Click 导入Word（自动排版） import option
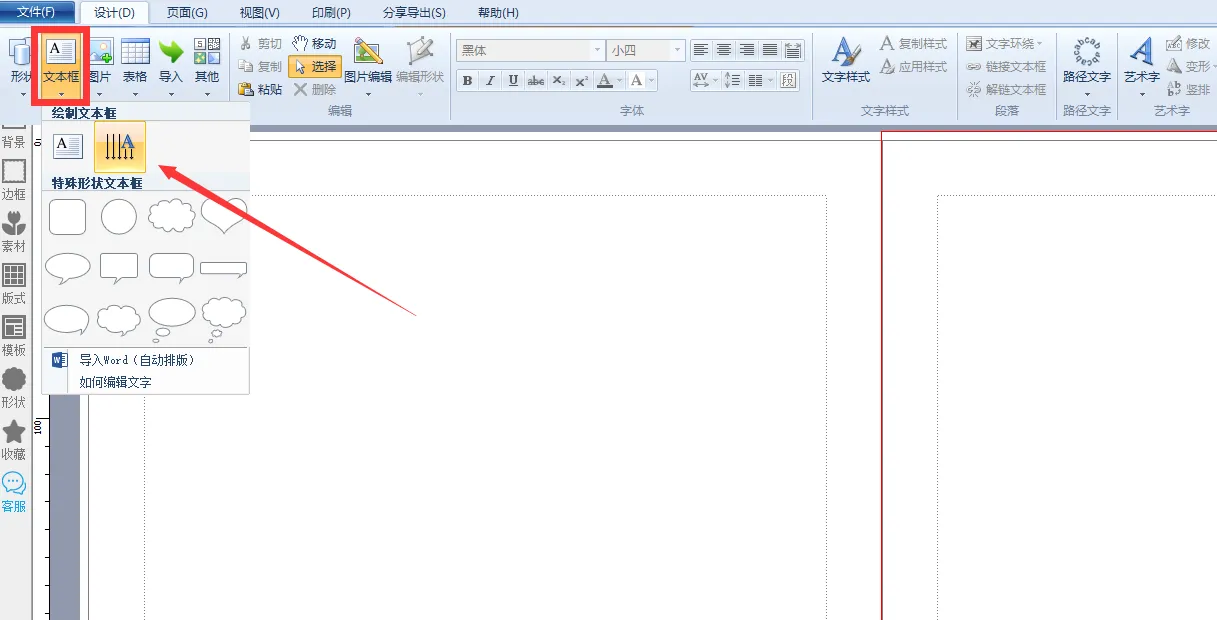 137,360
